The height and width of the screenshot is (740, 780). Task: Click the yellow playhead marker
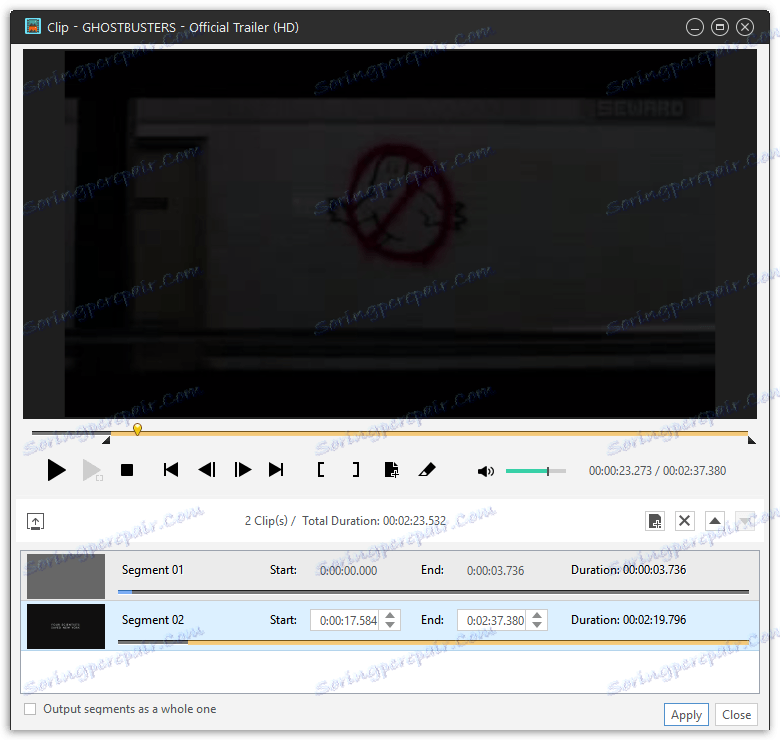click(137, 429)
